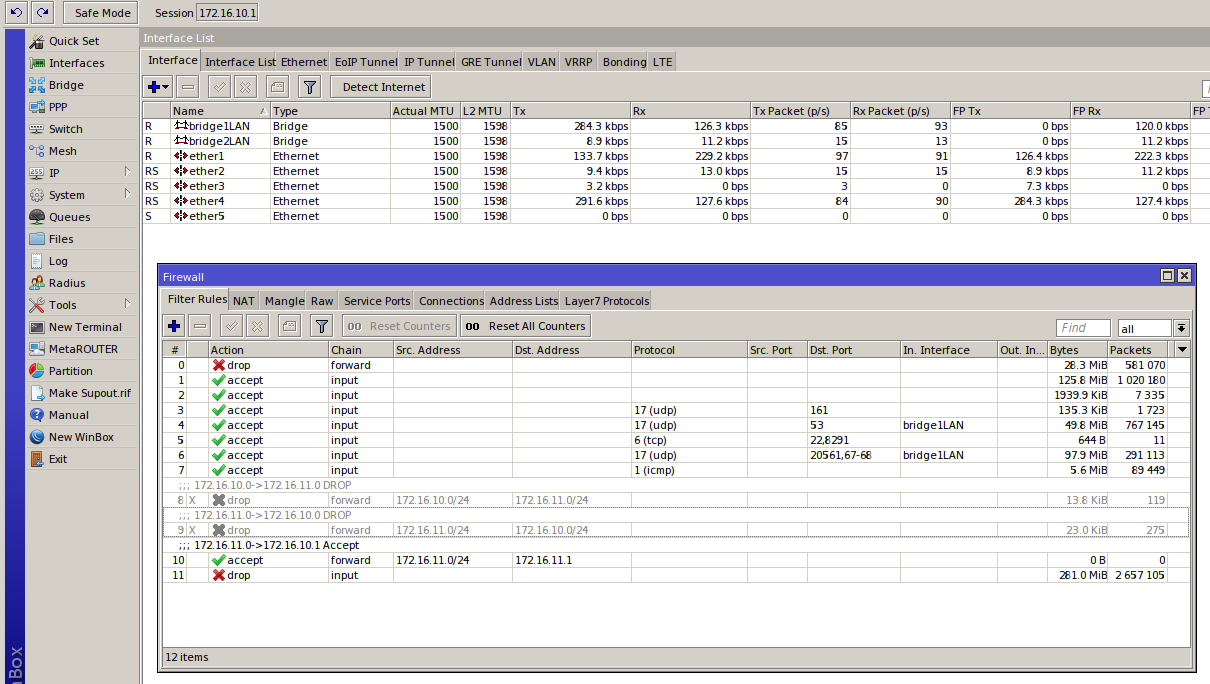Click the disable X in the Firewall toolbar

point(257,326)
